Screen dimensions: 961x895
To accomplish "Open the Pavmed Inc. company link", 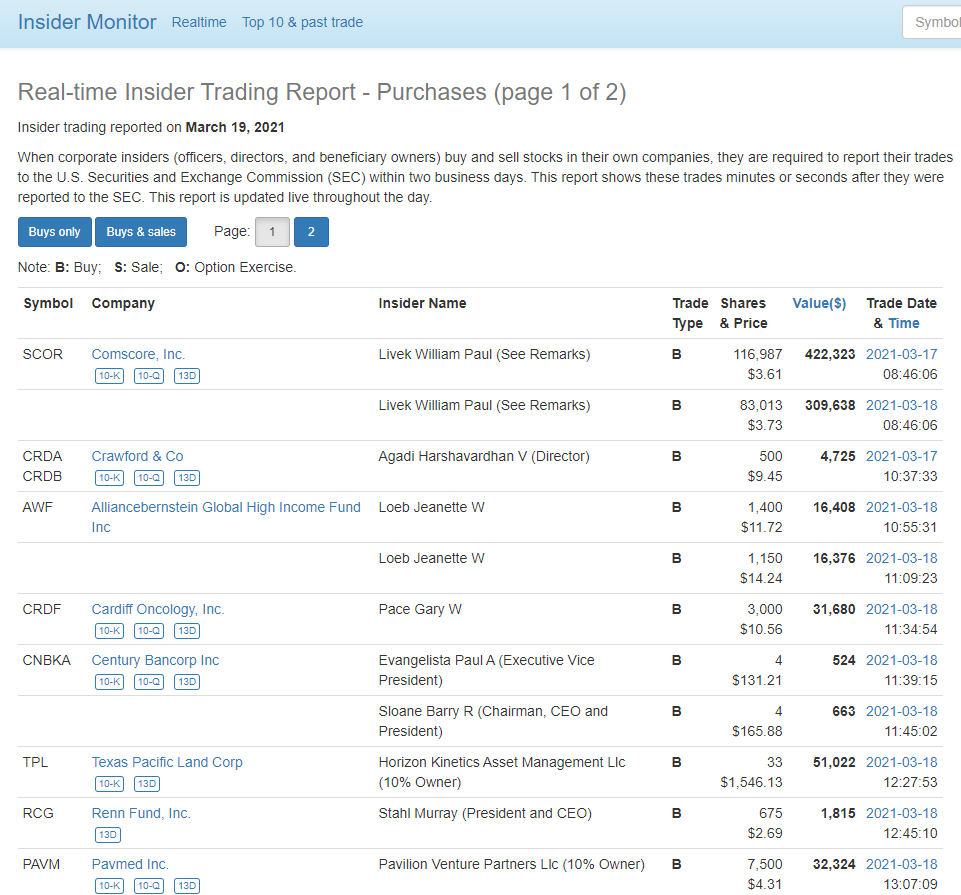I will (130, 864).
